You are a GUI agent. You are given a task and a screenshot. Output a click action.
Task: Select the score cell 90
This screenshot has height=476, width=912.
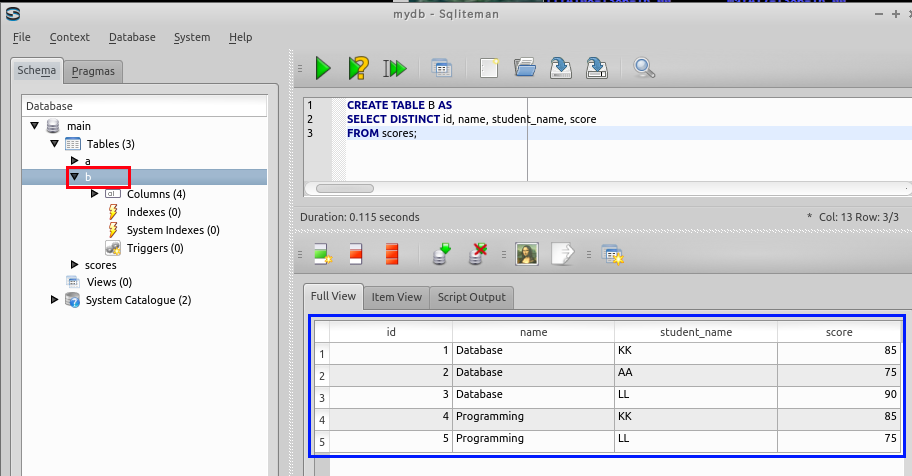pos(839,395)
